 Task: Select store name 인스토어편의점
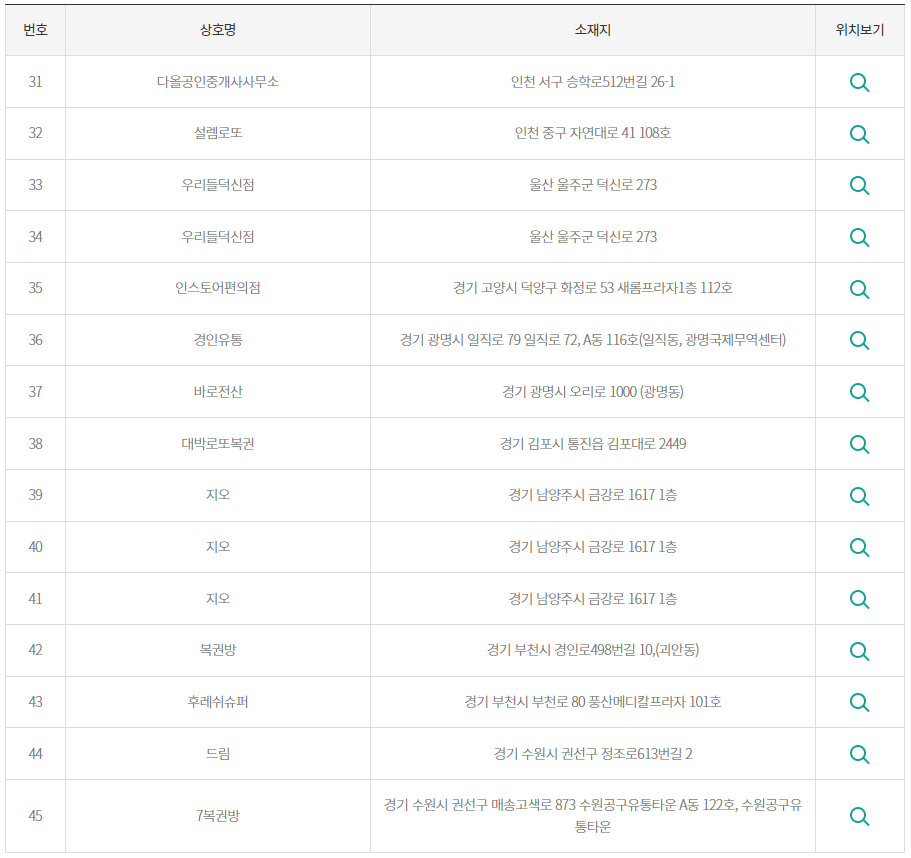point(218,288)
